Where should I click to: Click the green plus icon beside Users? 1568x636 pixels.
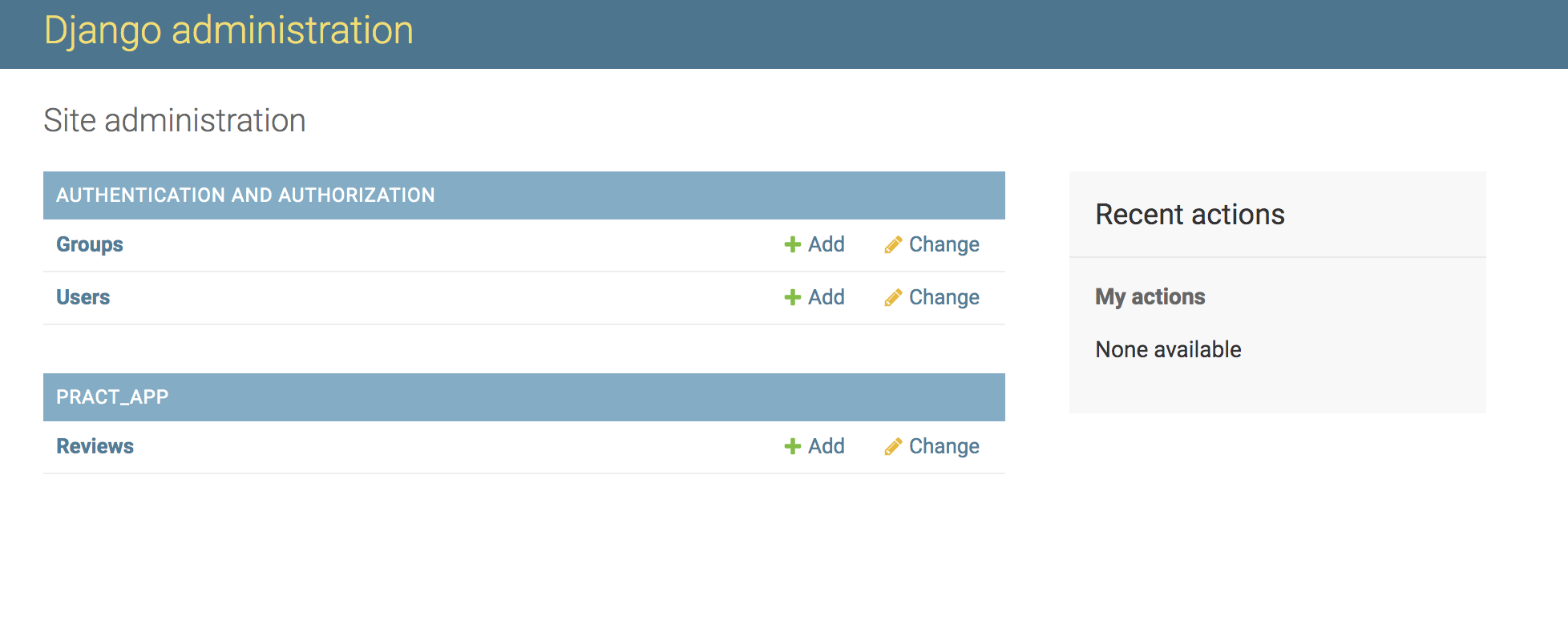(792, 297)
